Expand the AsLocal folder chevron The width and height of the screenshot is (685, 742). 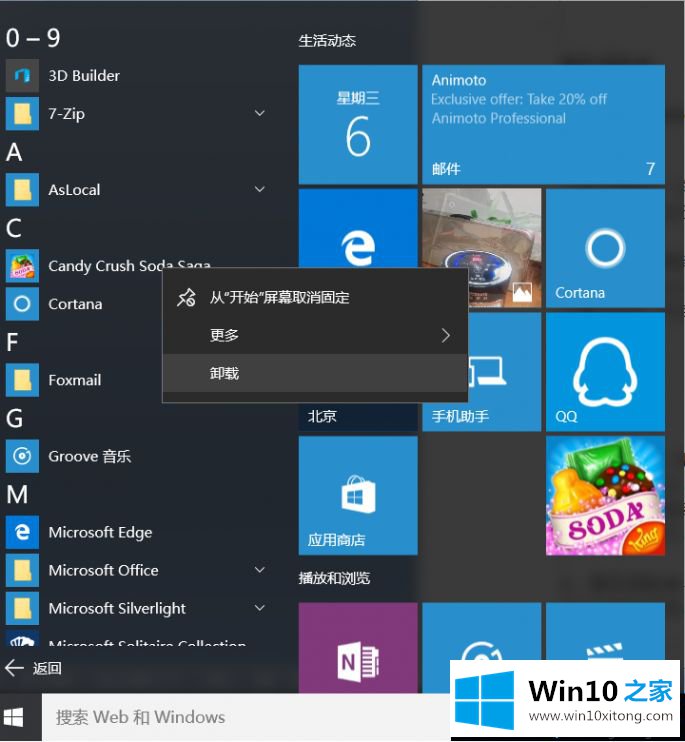tap(260, 189)
